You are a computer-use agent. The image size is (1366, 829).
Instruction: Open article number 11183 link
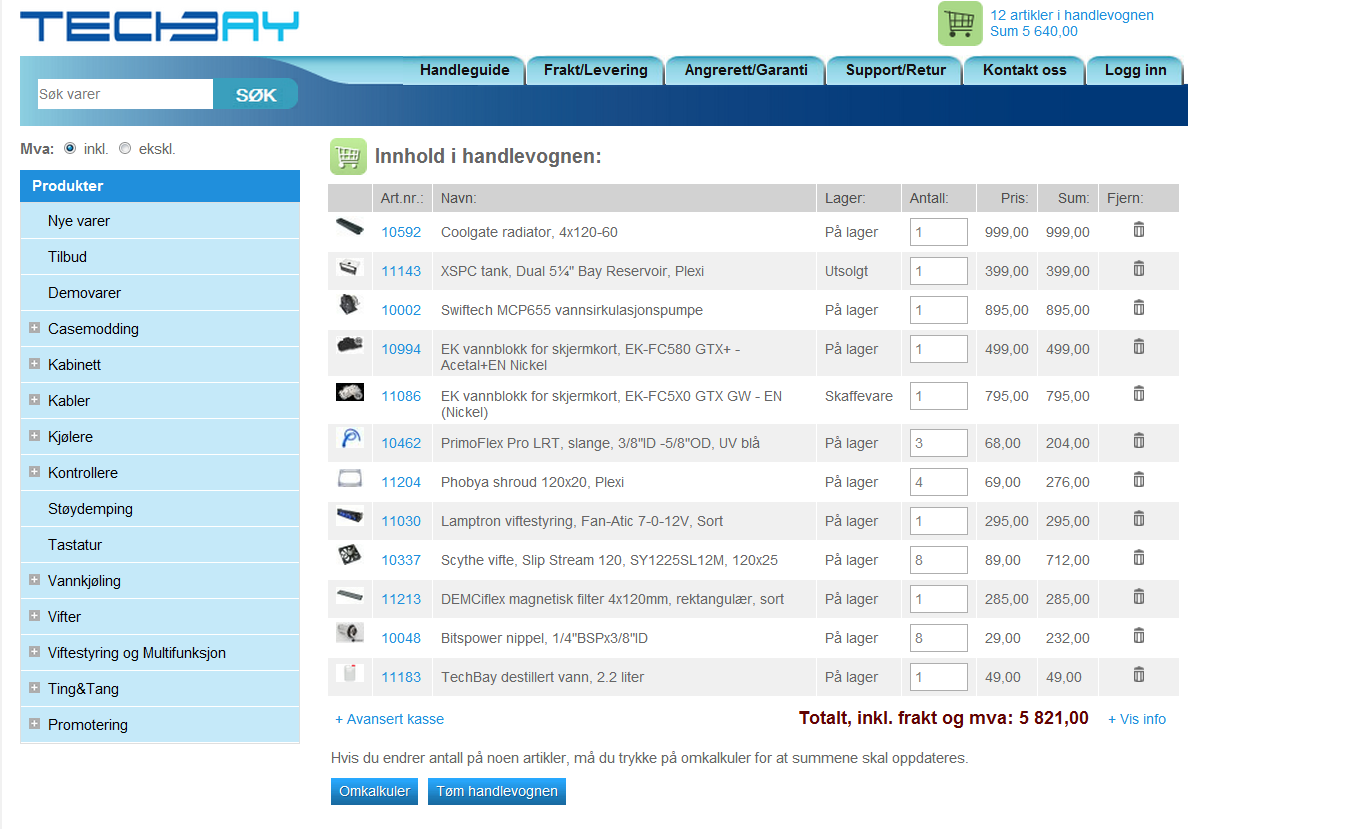401,677
